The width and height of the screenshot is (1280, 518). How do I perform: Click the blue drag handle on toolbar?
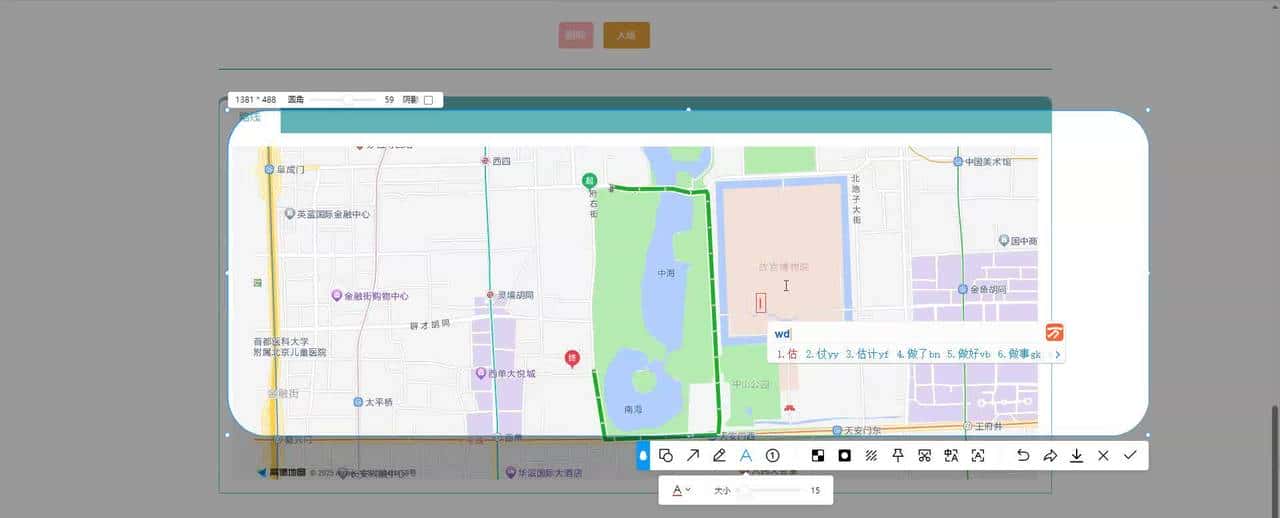pos(643,455)
